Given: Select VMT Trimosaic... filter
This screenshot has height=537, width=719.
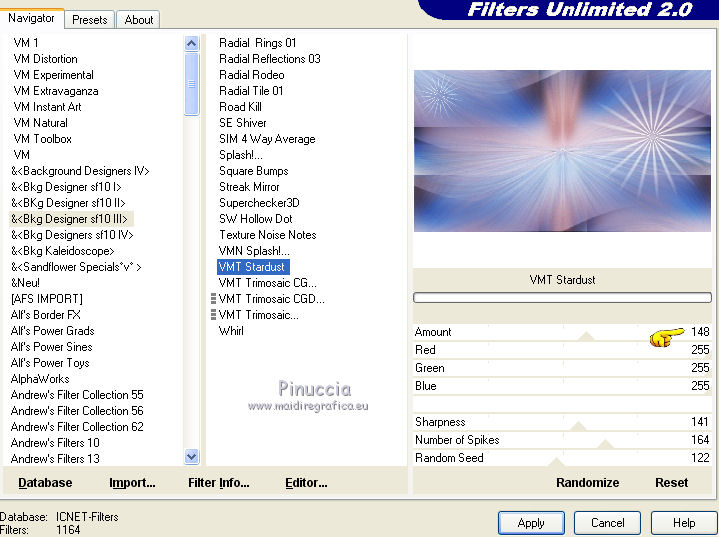Looking at the screenshot, I should pos(259,315).
